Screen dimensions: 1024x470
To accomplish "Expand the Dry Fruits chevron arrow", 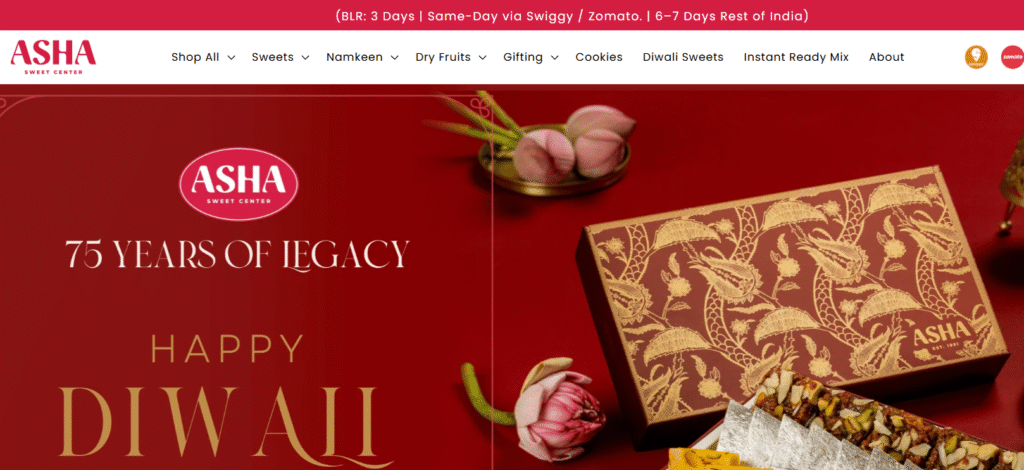I will click(482, 57).
